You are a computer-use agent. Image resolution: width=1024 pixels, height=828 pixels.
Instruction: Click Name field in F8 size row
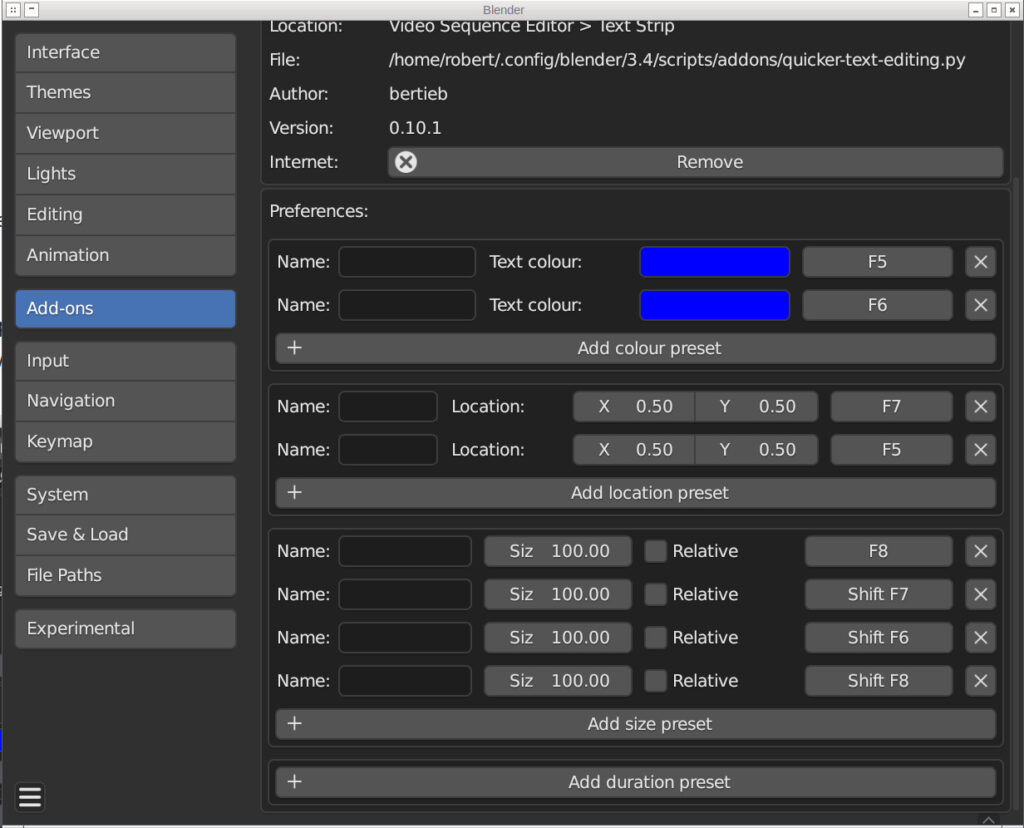(405, 551)
